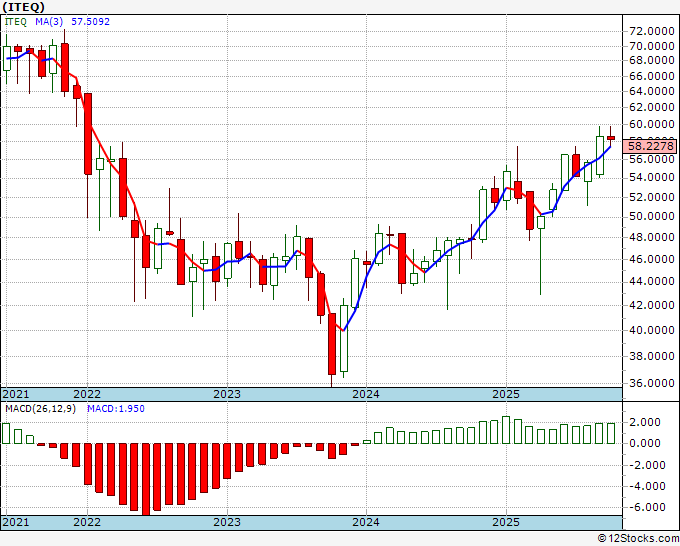Click 2023 on the price chart time axis
The height and width of the screenshot is (546, 680).
coord(227,394)
